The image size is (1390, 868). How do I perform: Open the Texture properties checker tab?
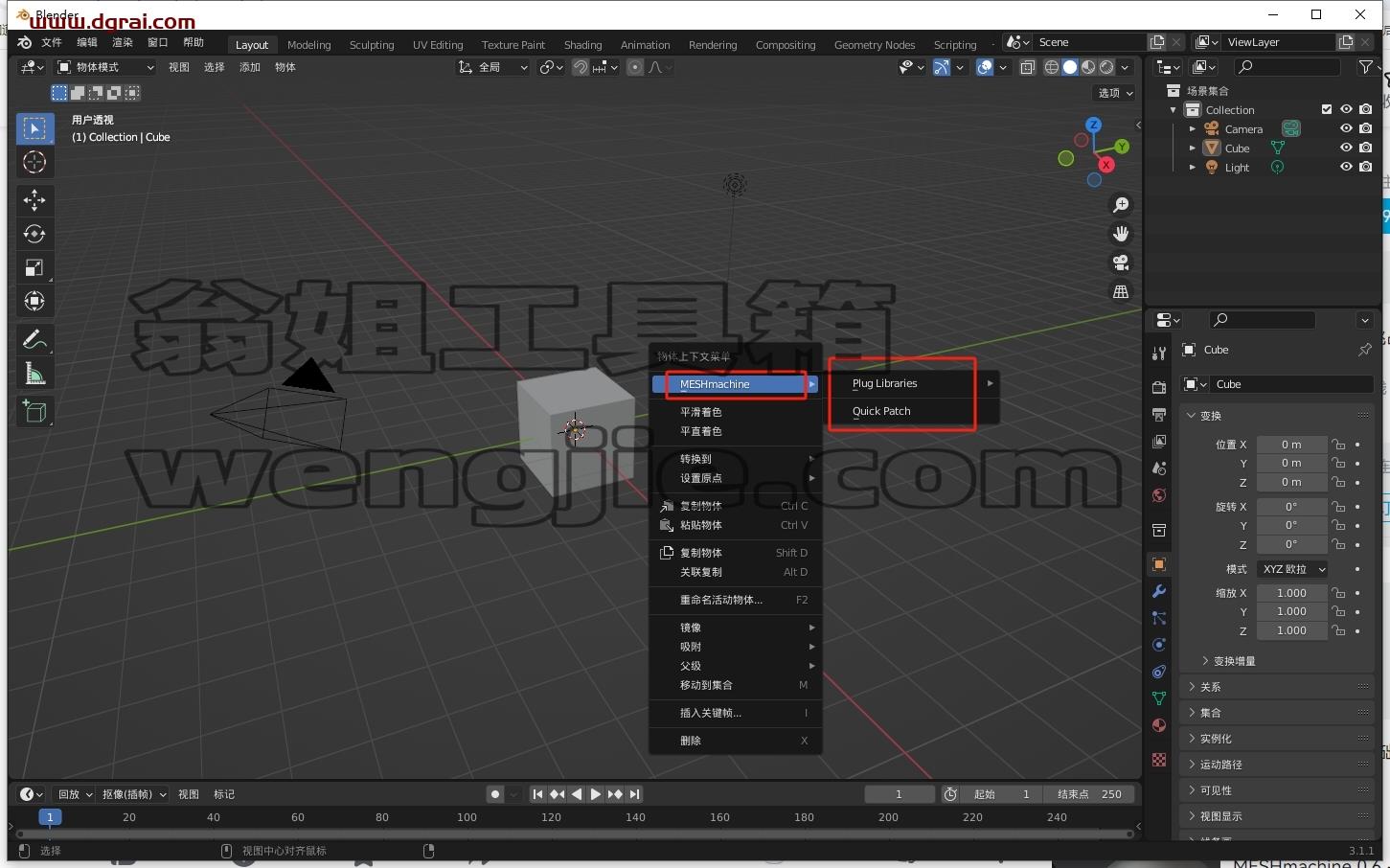[x=1159, y=759]
